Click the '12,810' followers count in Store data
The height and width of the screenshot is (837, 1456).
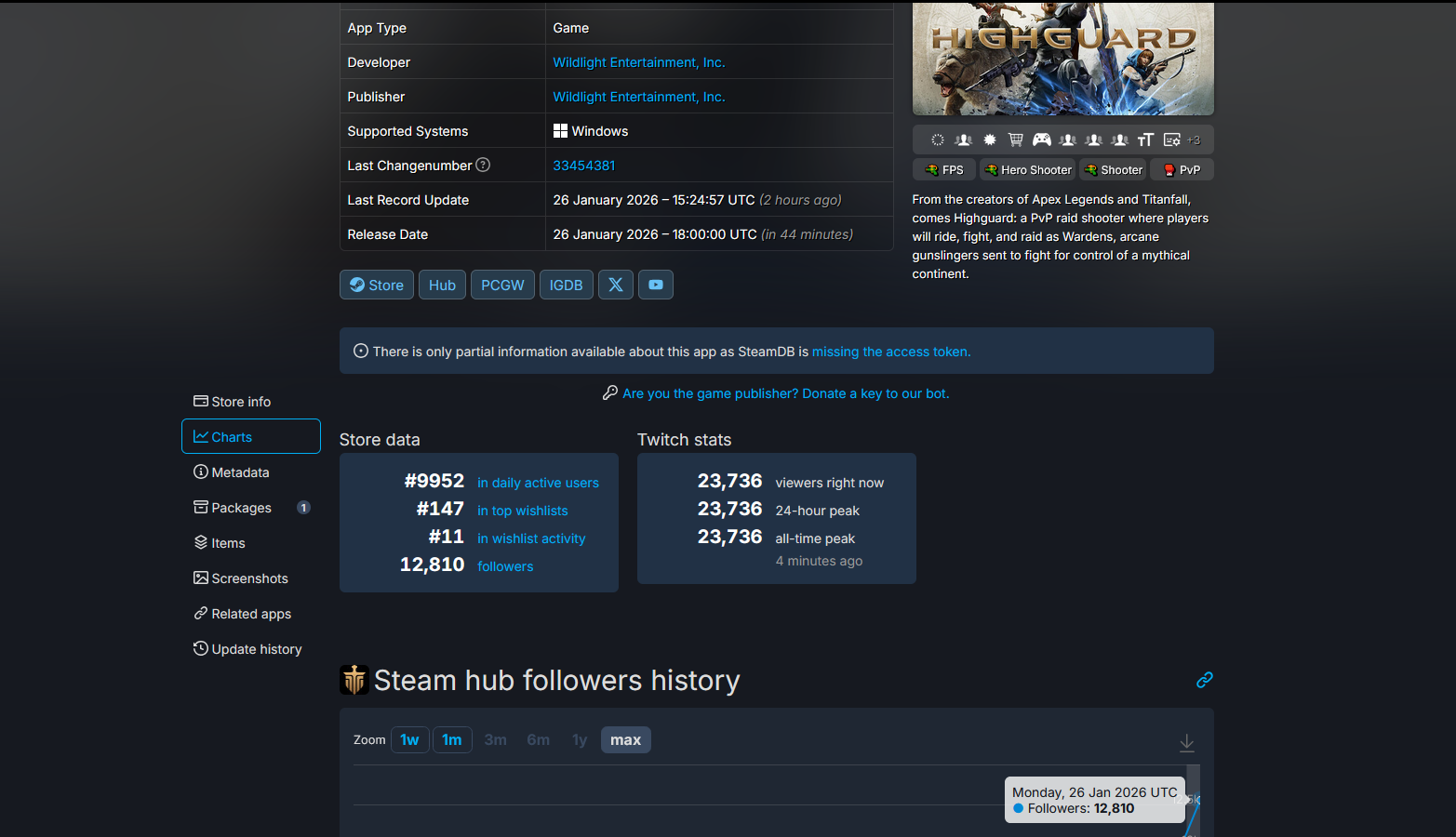433,565
